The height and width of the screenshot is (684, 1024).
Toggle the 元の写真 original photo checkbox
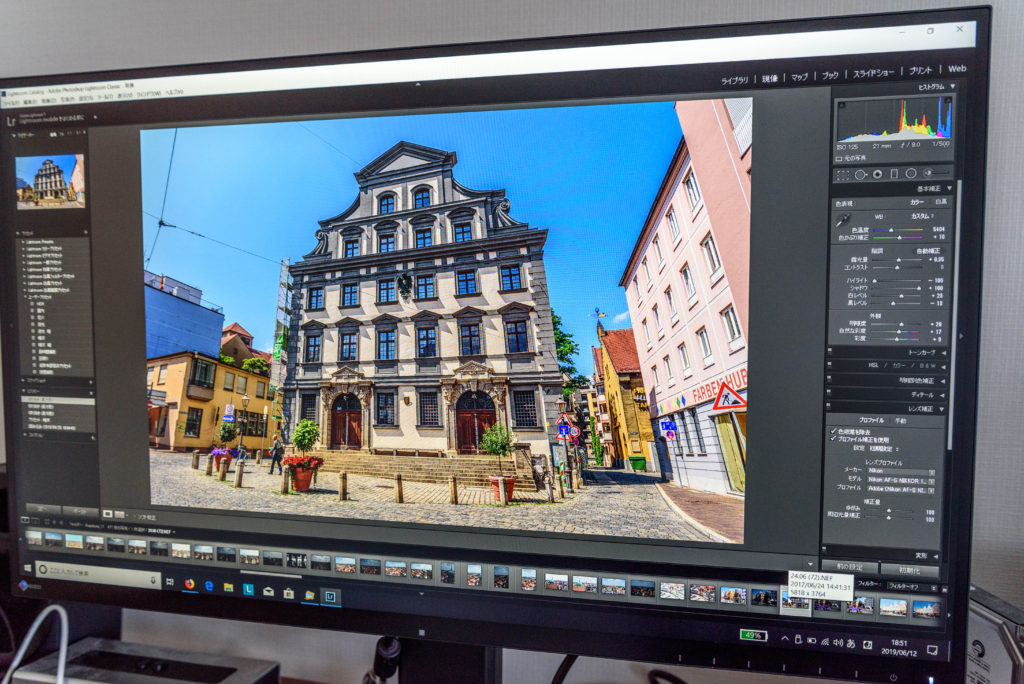(838, 157)
